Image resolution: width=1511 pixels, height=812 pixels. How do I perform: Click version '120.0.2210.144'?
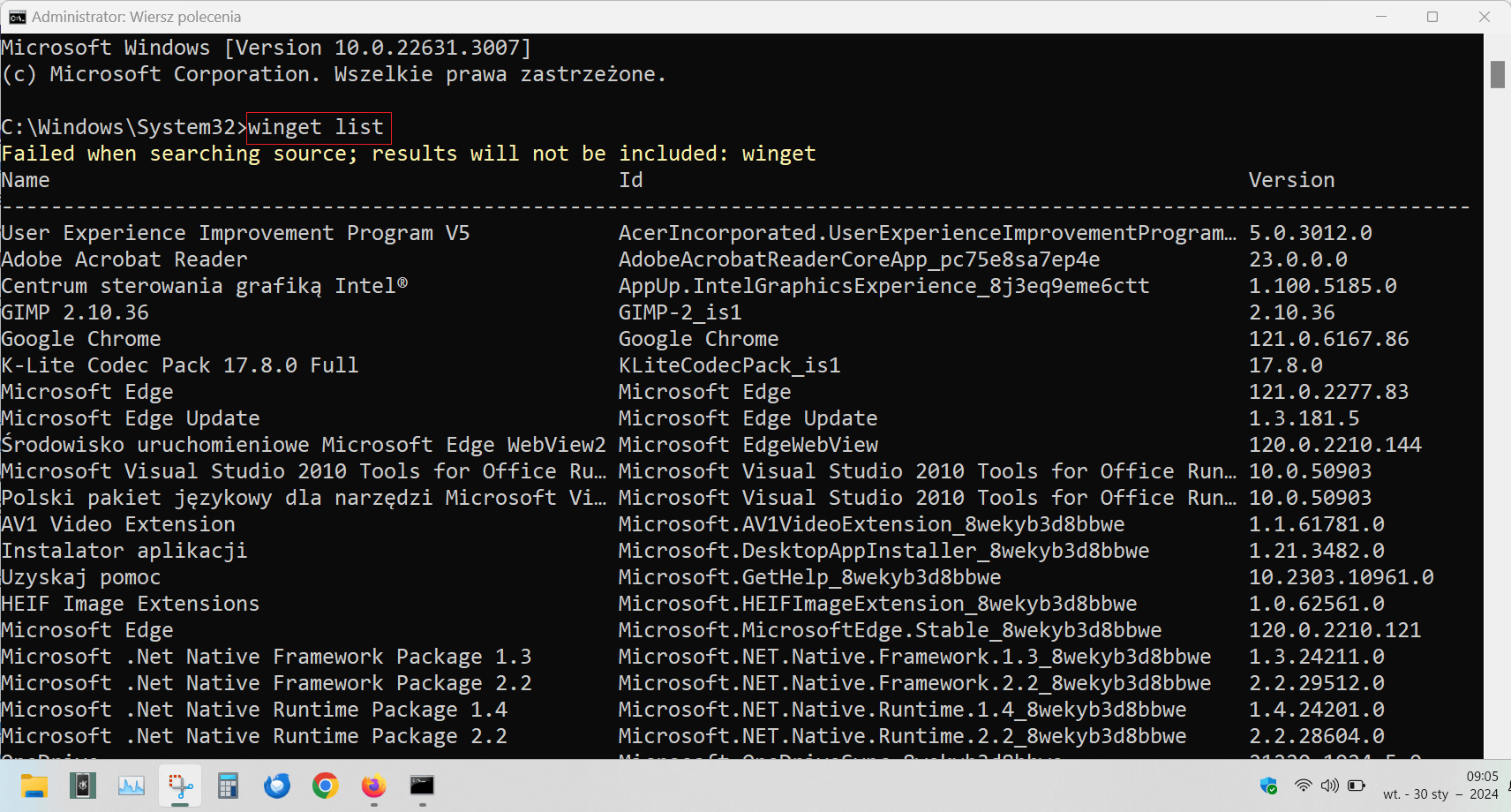click(x=1335, y=445)
